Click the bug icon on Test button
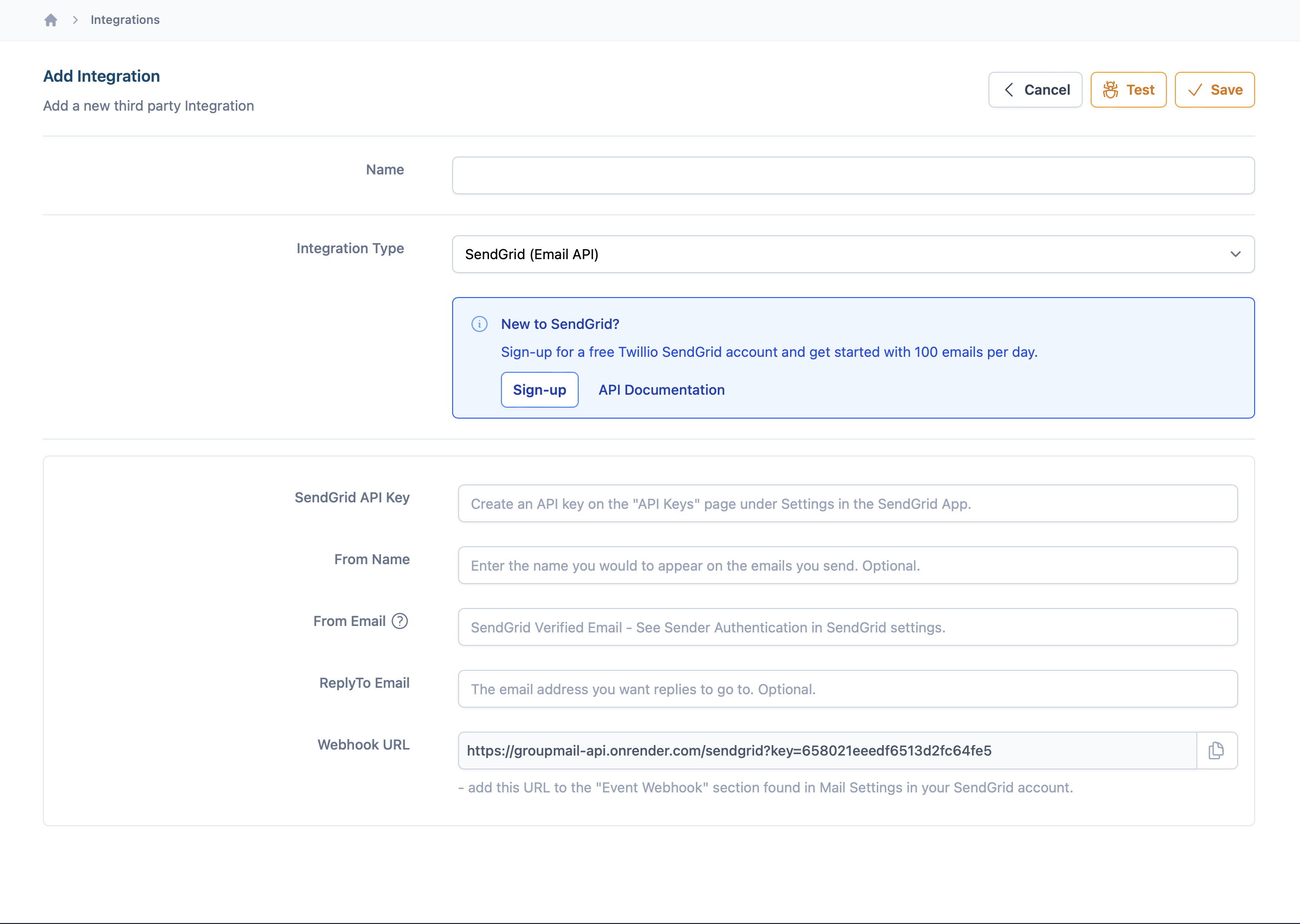This screenshot has height=924, width=1300. pyautogui.click(x=1110, y=90)
